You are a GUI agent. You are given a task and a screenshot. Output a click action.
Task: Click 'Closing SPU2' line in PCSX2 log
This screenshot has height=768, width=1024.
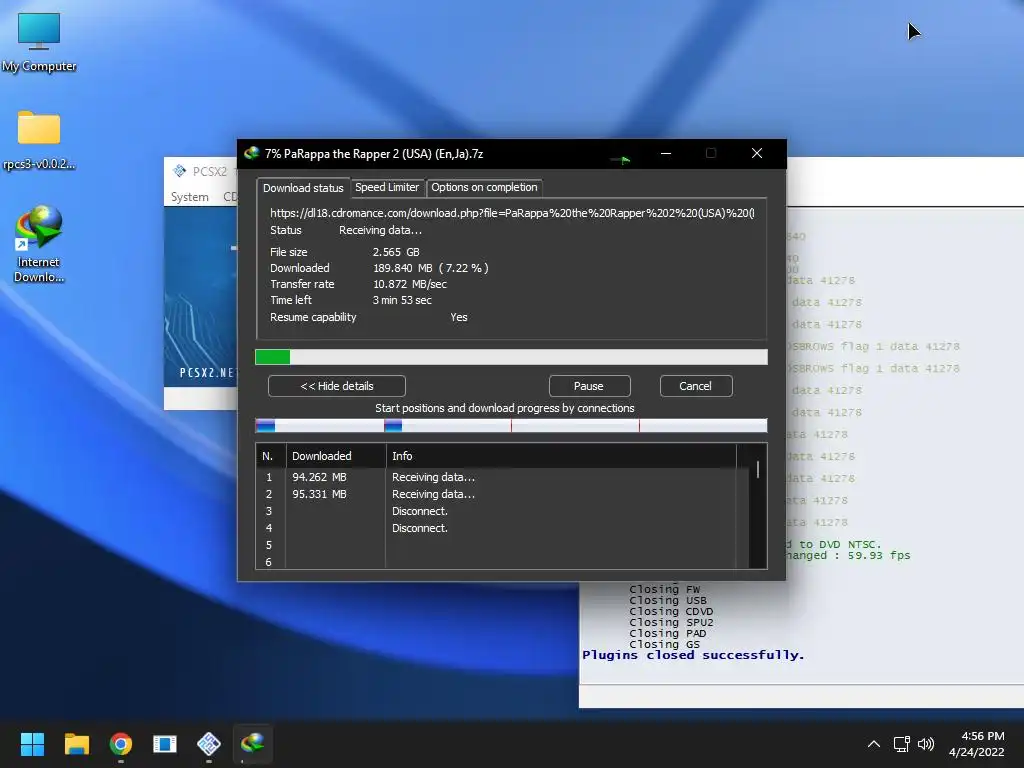(671, 622)
